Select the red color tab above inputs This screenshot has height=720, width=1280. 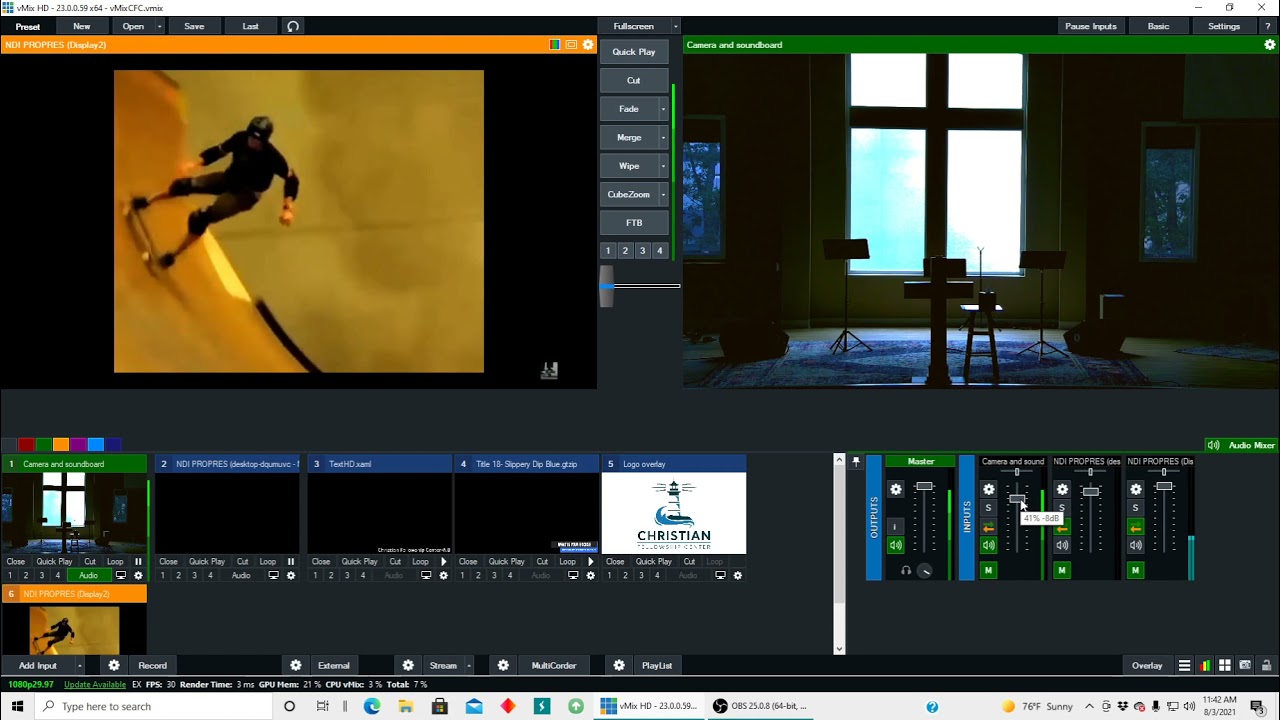(27, 445)
